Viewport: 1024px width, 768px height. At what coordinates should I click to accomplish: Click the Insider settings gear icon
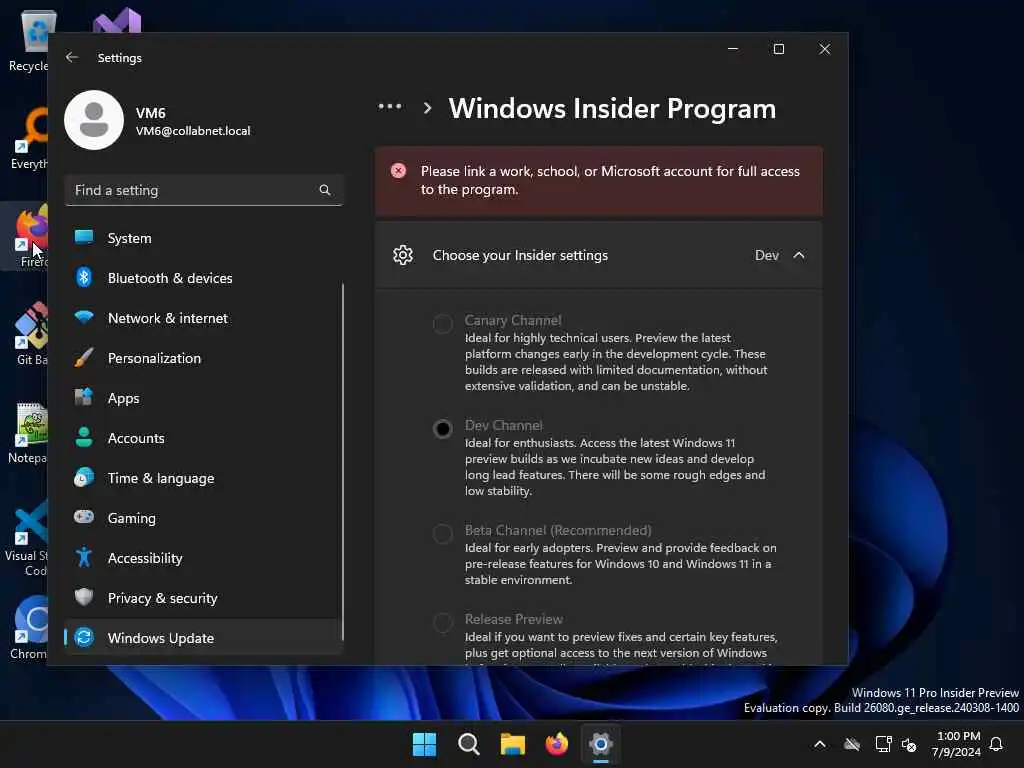click(x=403, y=255)
